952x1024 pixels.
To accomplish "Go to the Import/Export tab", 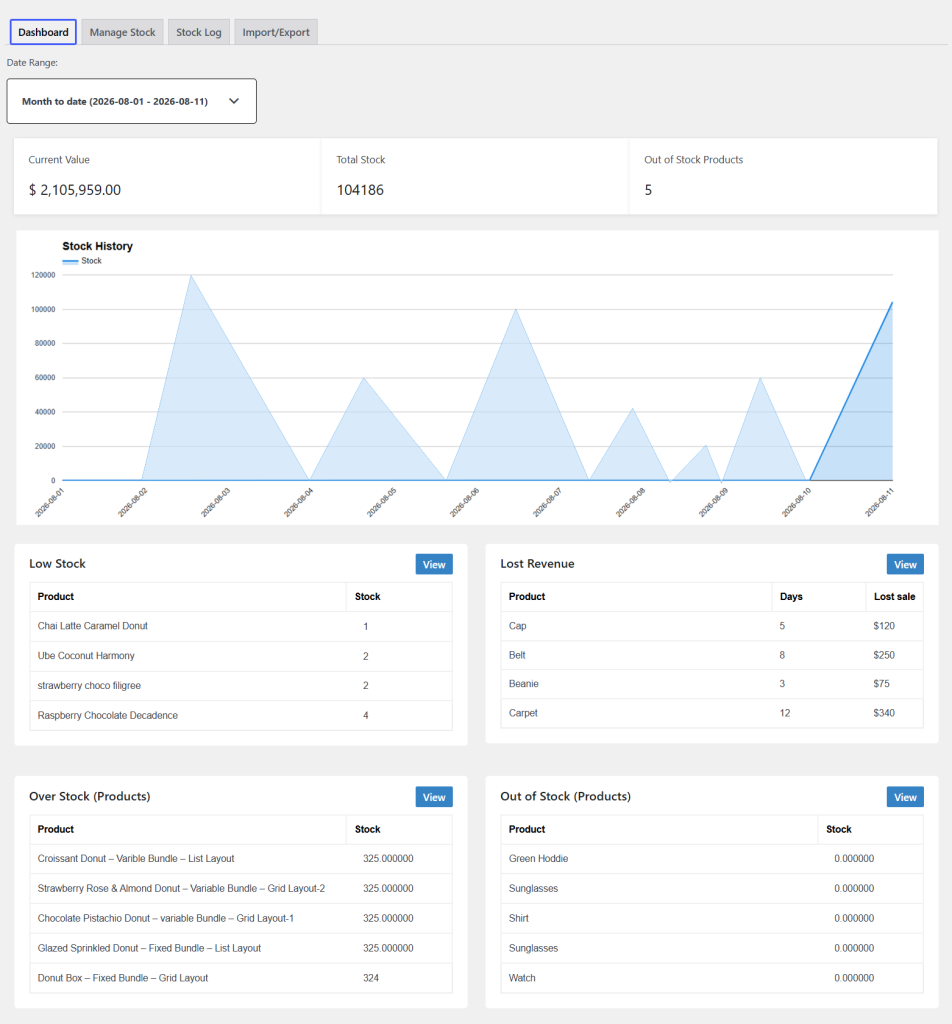I will [x=276, y=32].
